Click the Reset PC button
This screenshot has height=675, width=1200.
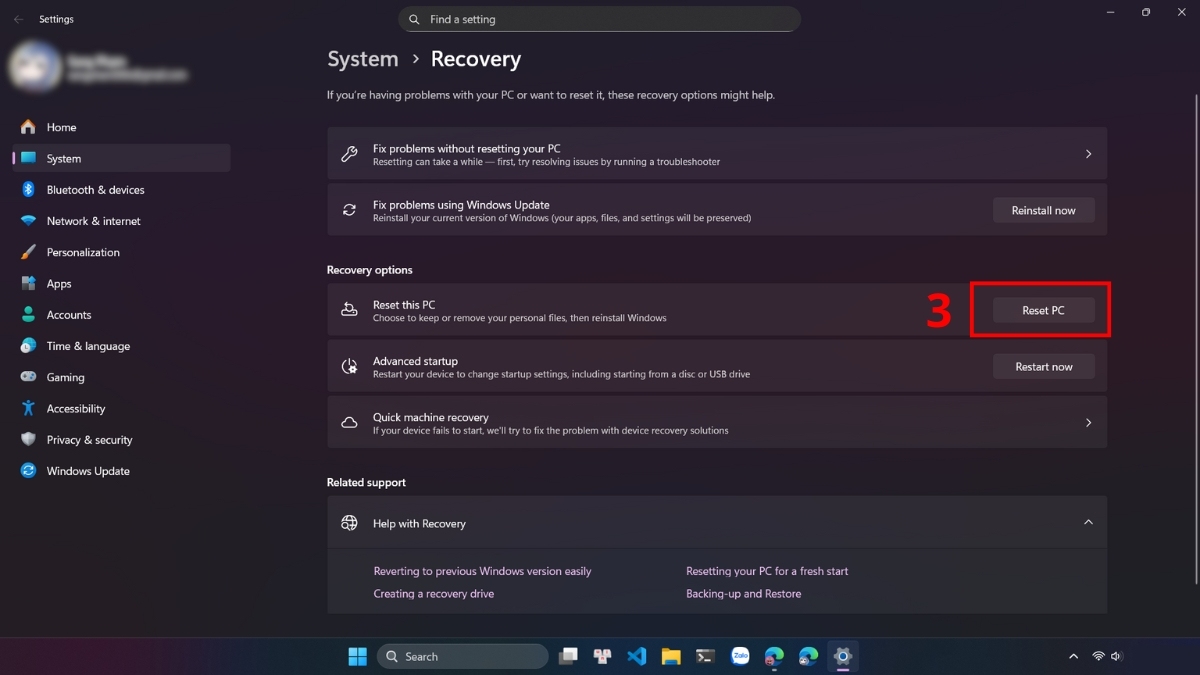(1042, 310)
